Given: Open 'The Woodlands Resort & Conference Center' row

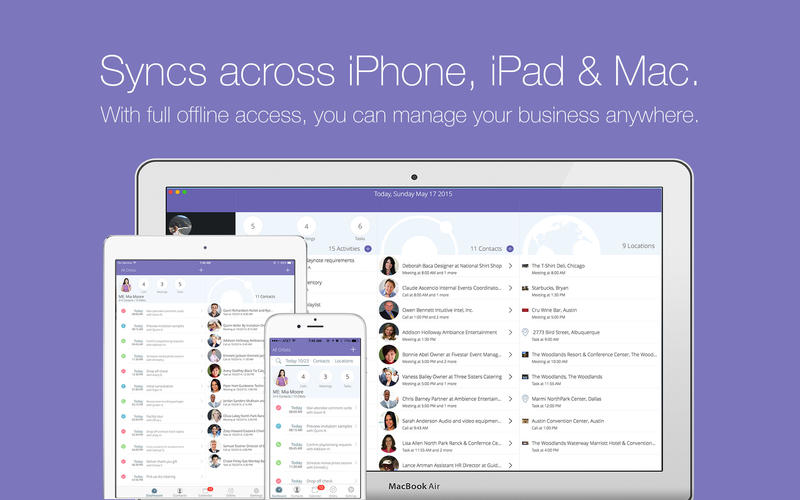Looking at the screenshot, I should [589, 357].
